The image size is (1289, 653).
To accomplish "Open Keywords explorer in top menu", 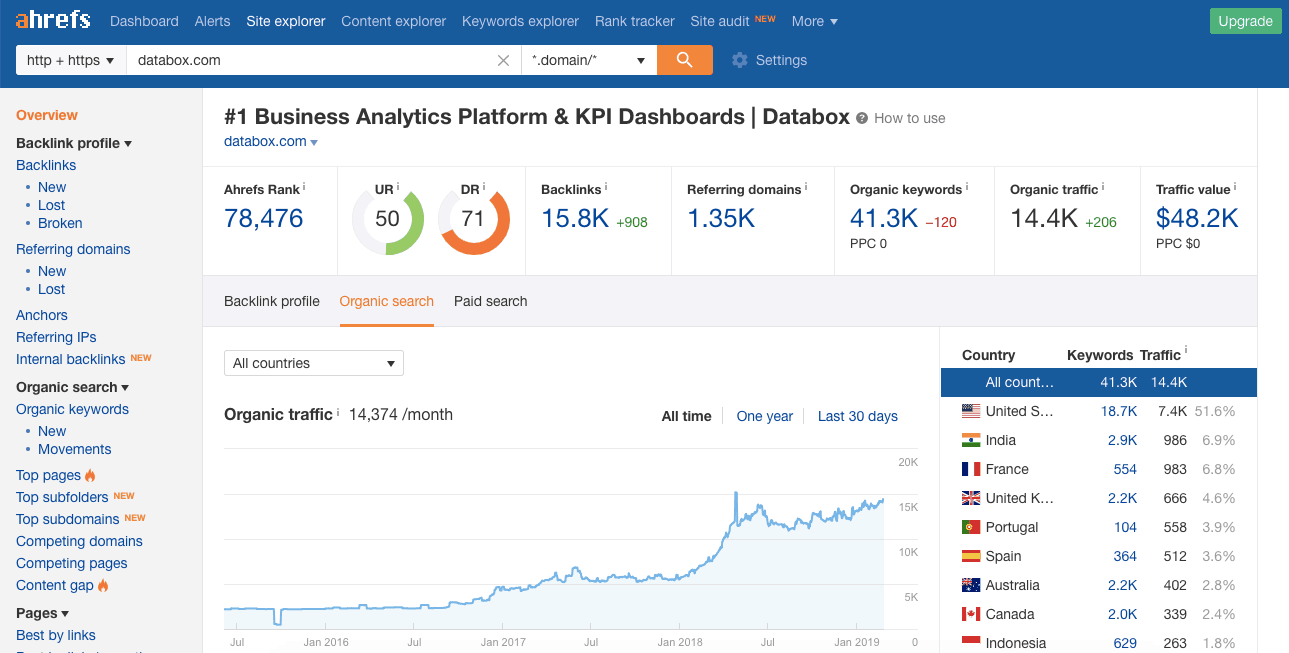I will pos(520,21).
